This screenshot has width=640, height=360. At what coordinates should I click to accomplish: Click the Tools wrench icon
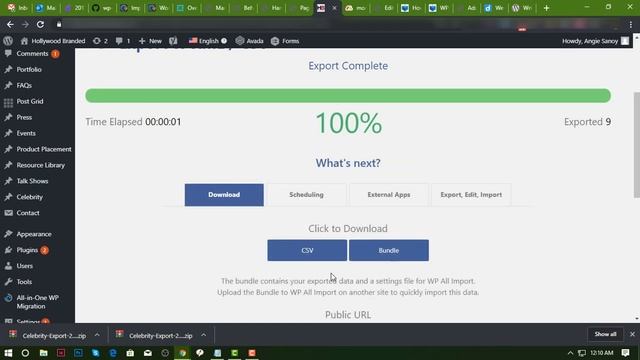(x=8, y=282)
